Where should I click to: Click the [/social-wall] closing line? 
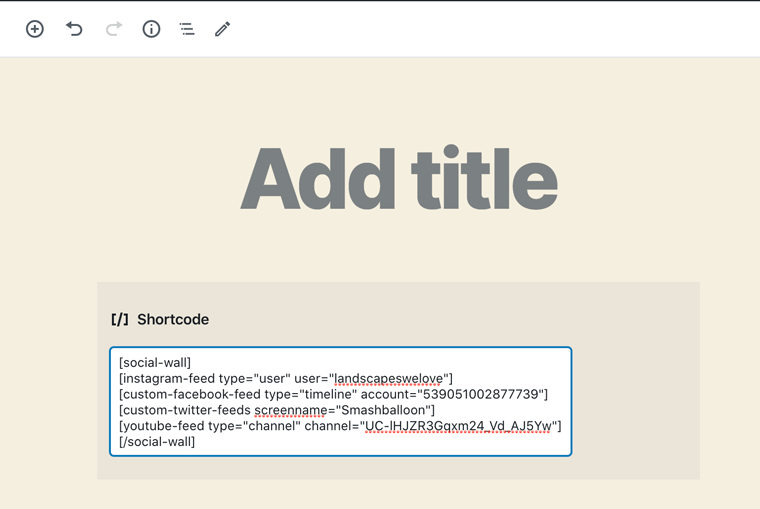pos(157,442)
